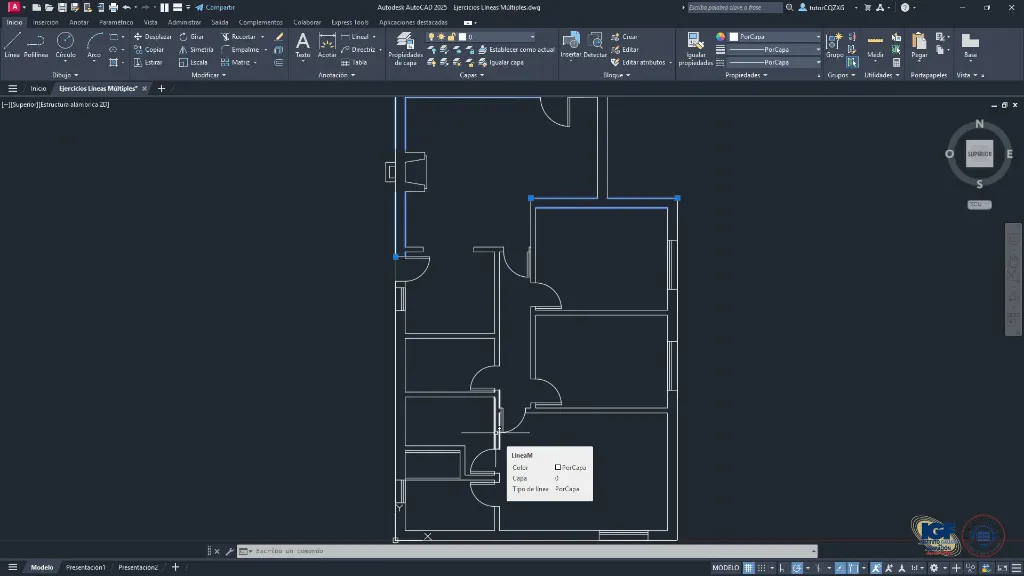Click the Crear block button
Image resolution: width=1024 pixels, height=576 pixels.
pos(624,37)
